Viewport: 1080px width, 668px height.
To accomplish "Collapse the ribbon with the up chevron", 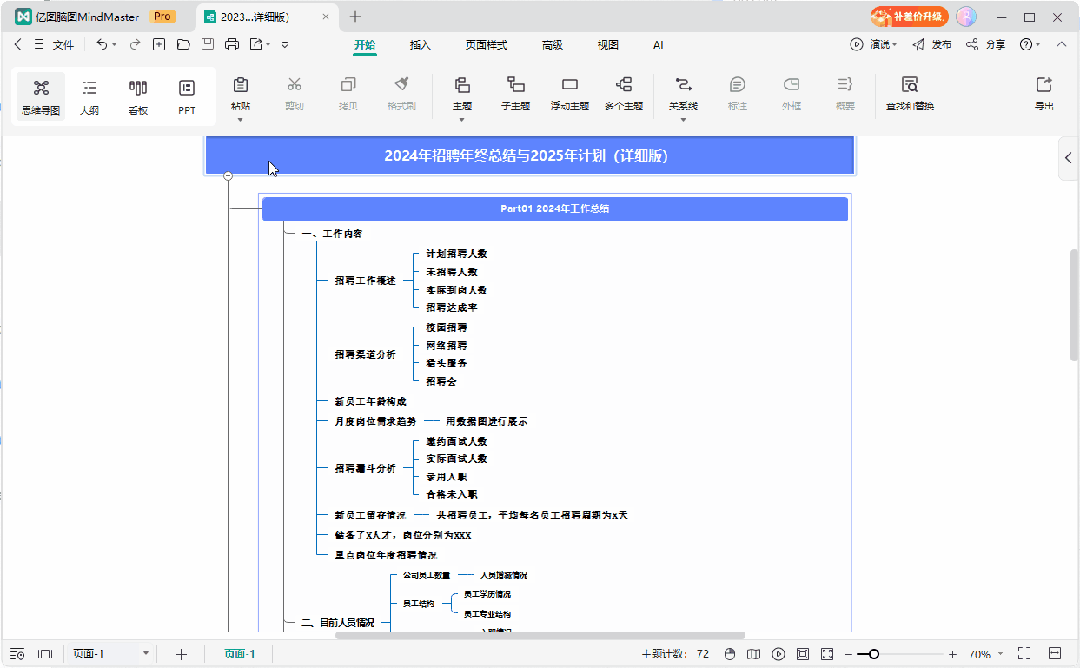I will [x=1061, y=45].
